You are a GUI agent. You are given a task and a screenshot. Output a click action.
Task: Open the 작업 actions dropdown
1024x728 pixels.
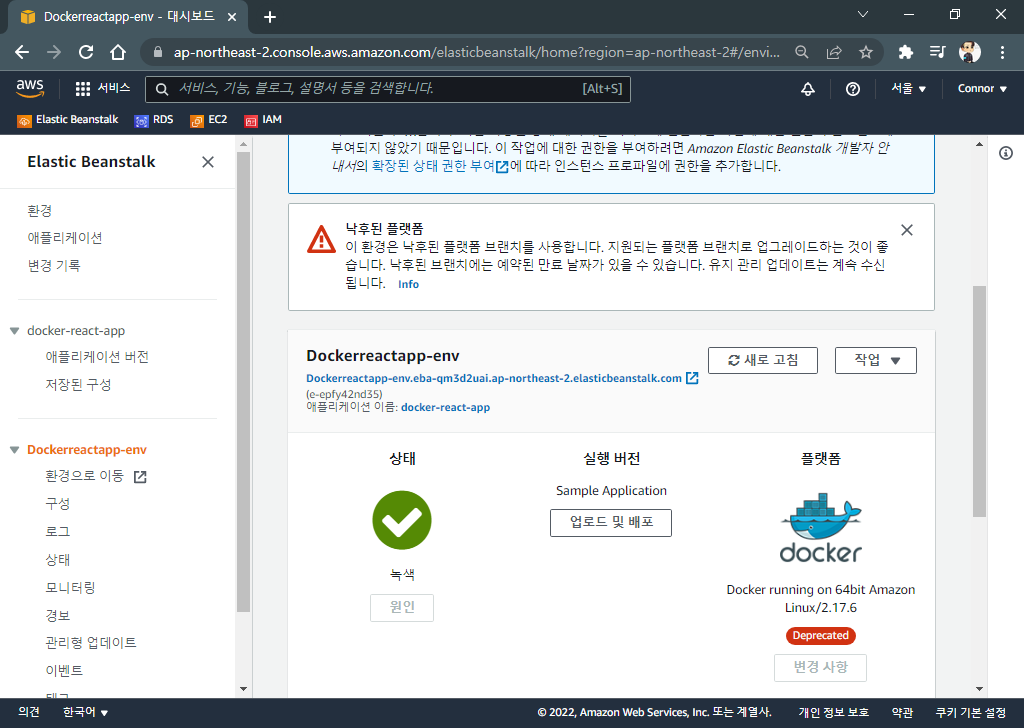click(876, 360)
